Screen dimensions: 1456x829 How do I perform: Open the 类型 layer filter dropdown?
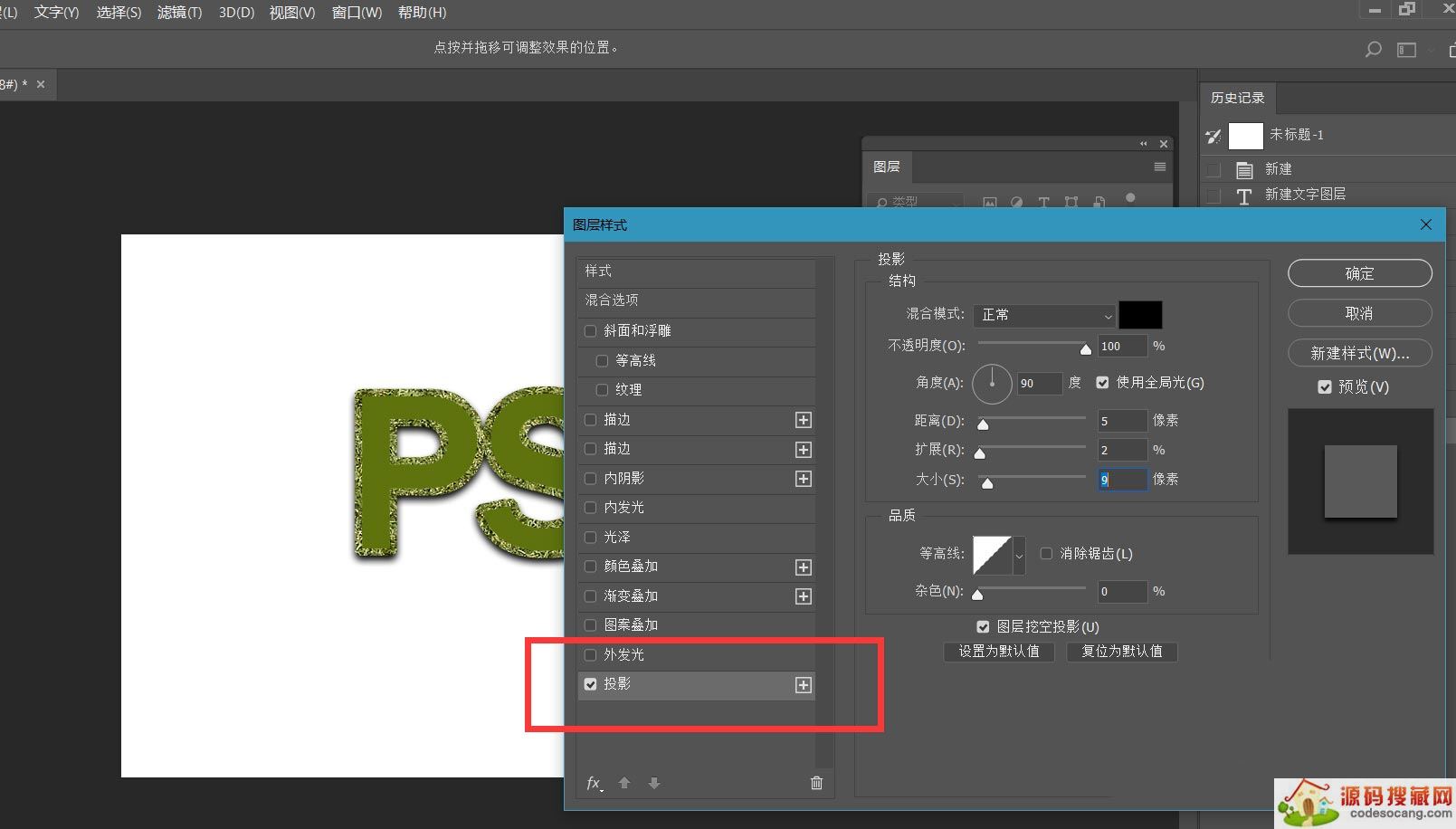pyautogui.click(x=914, y=202)
